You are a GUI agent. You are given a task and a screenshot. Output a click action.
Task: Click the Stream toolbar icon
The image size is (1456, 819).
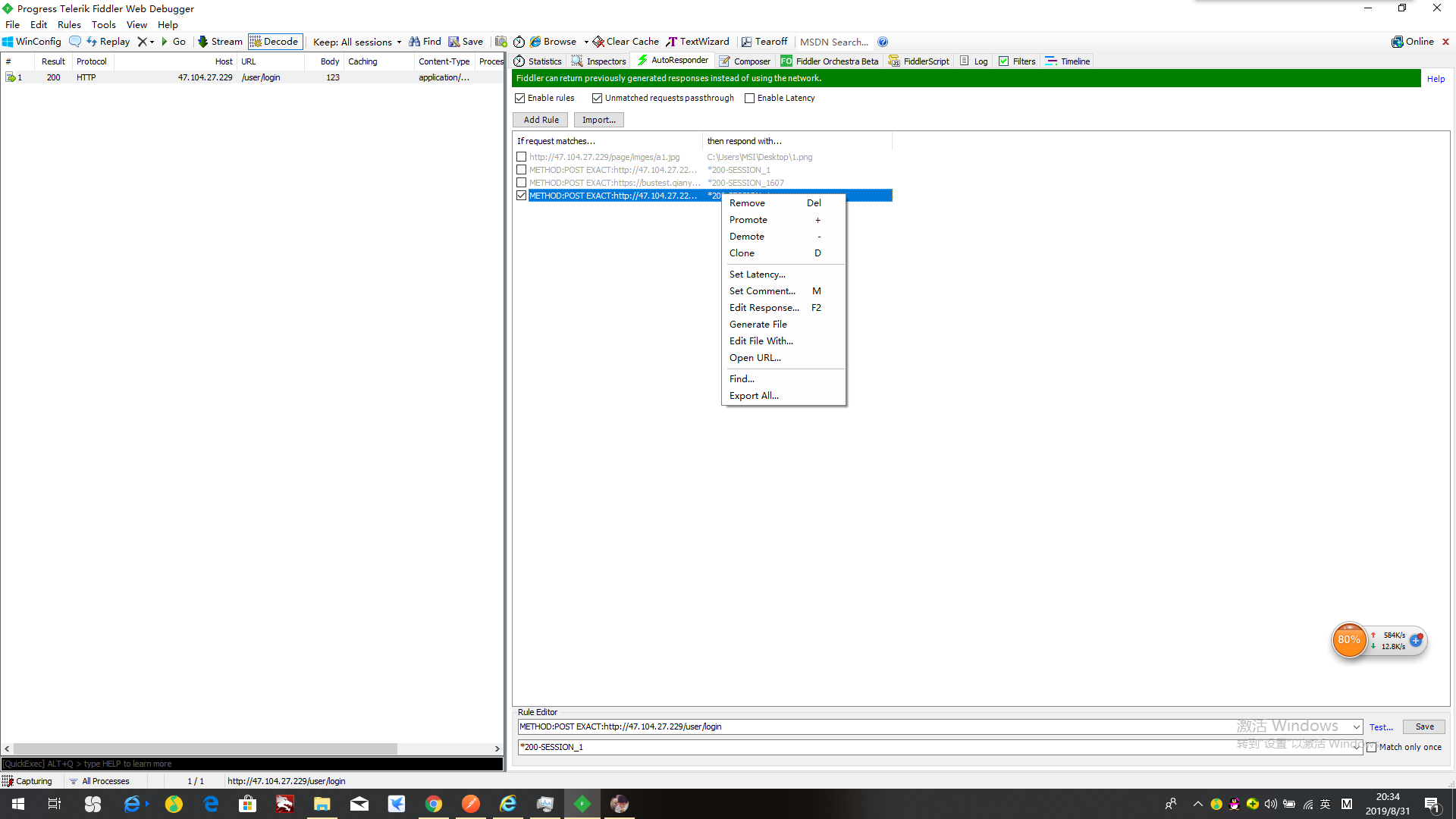[202, 42]
